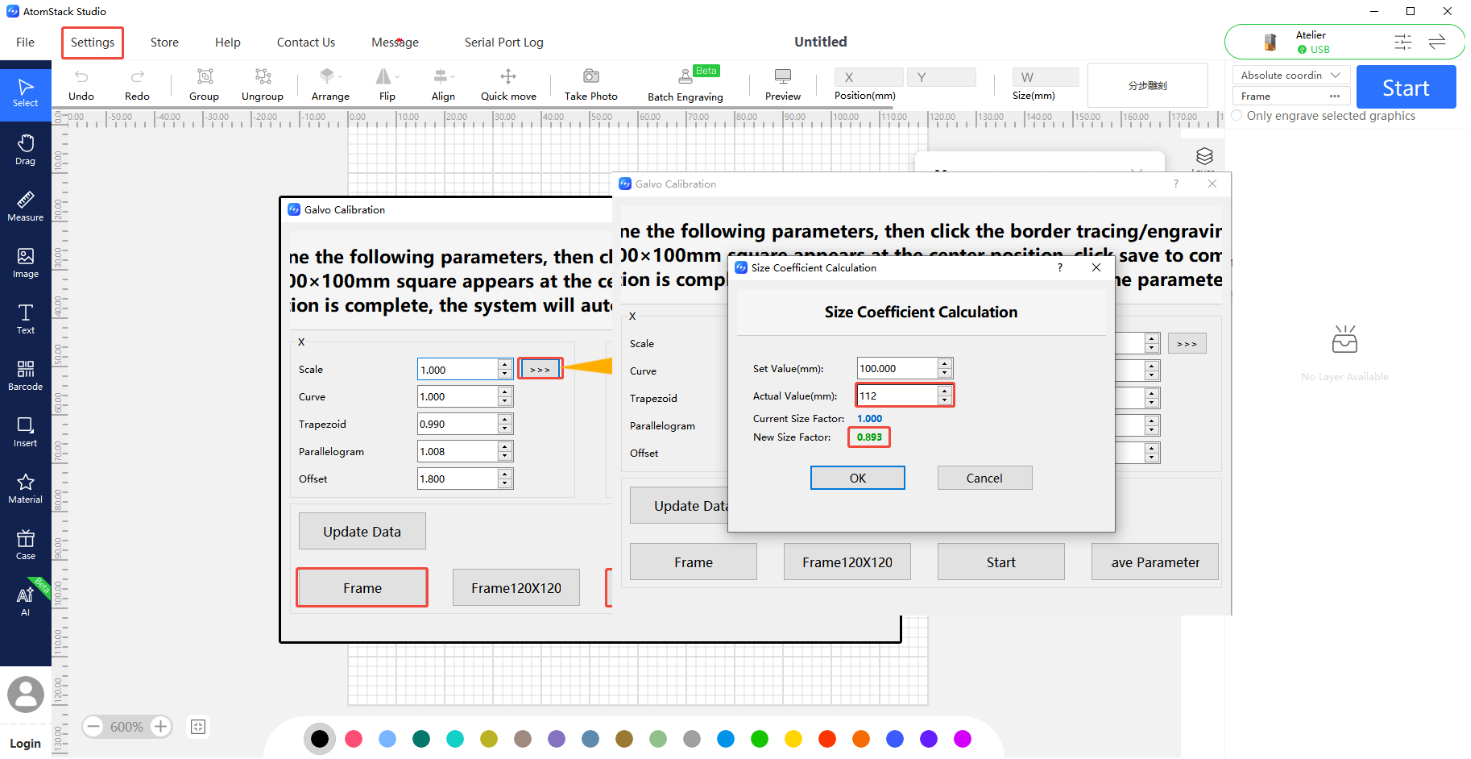Click Frame120X120 in right calibration window
1471x759 pixels.
847,562
